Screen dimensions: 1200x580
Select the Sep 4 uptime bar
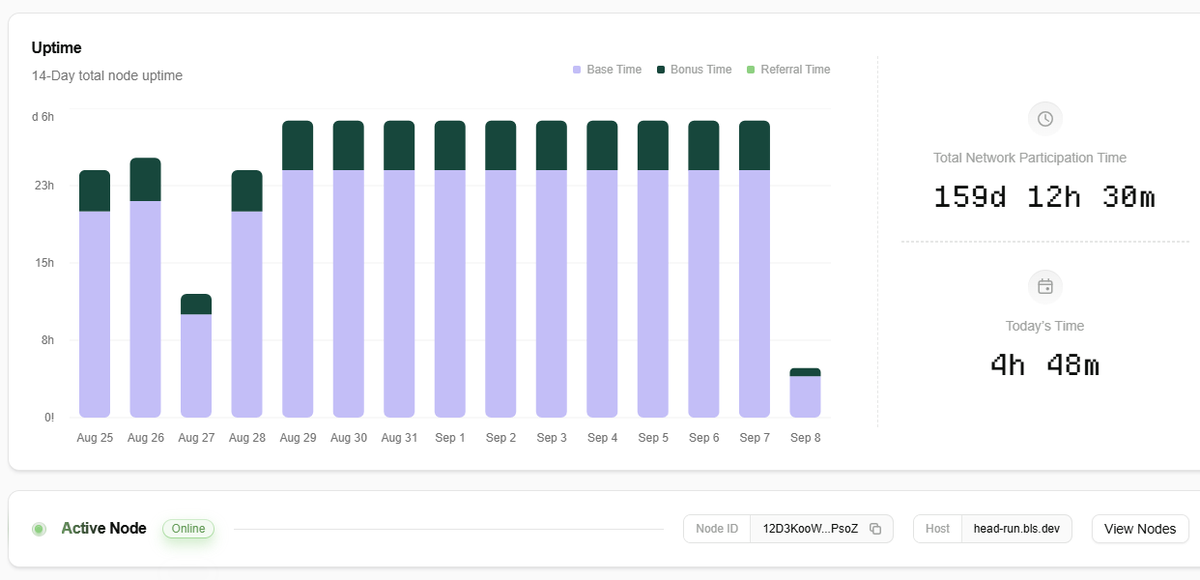[x=602, y=269]
